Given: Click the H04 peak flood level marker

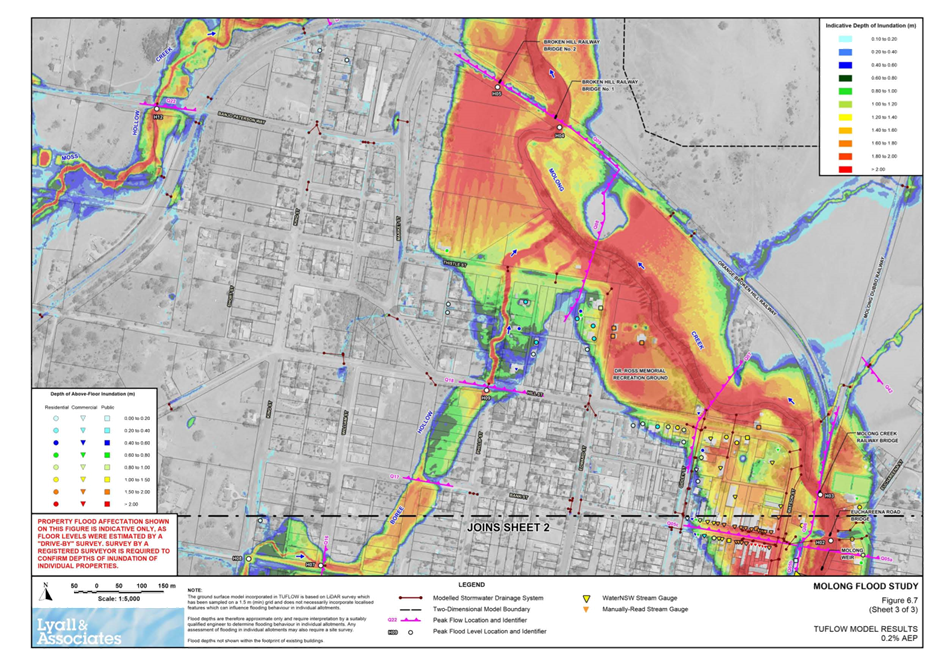Looking at the screenshot, I should (x=559, y=128).
